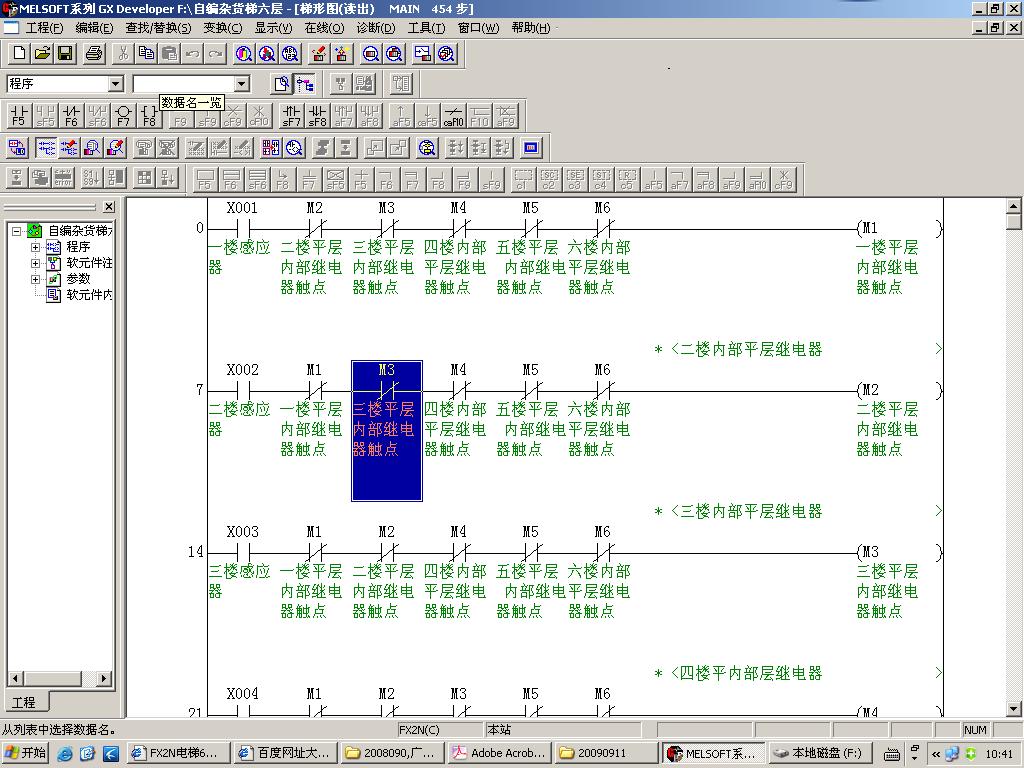The height and width of the screenshot is (768, 1024).
Task: Insert application instruction F8 bracket icon
Action: pyautogui.click(x=149, y=116)
